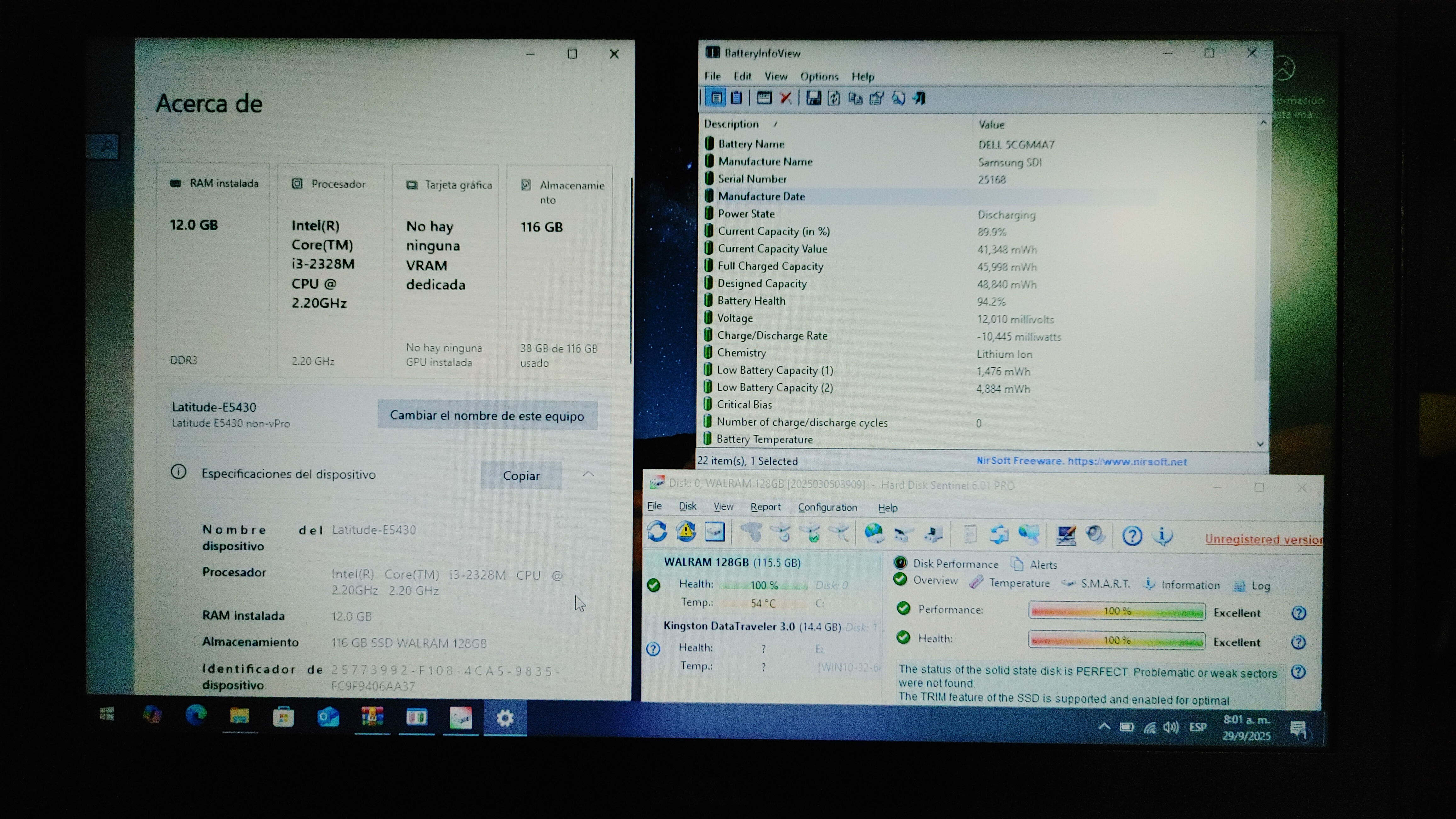
Task: Select the Kingston DataTraveler 3.0 disk entry
Action: point(729,626)
